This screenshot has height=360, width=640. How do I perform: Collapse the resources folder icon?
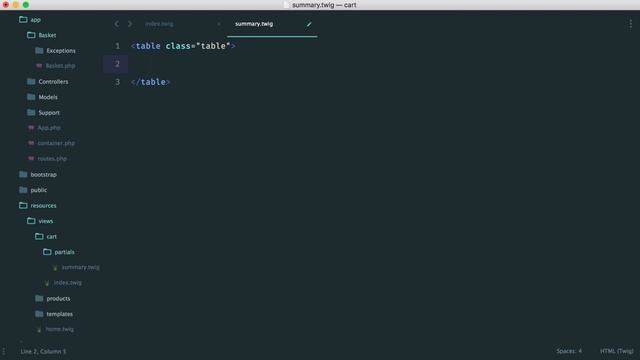coord(23,205)
